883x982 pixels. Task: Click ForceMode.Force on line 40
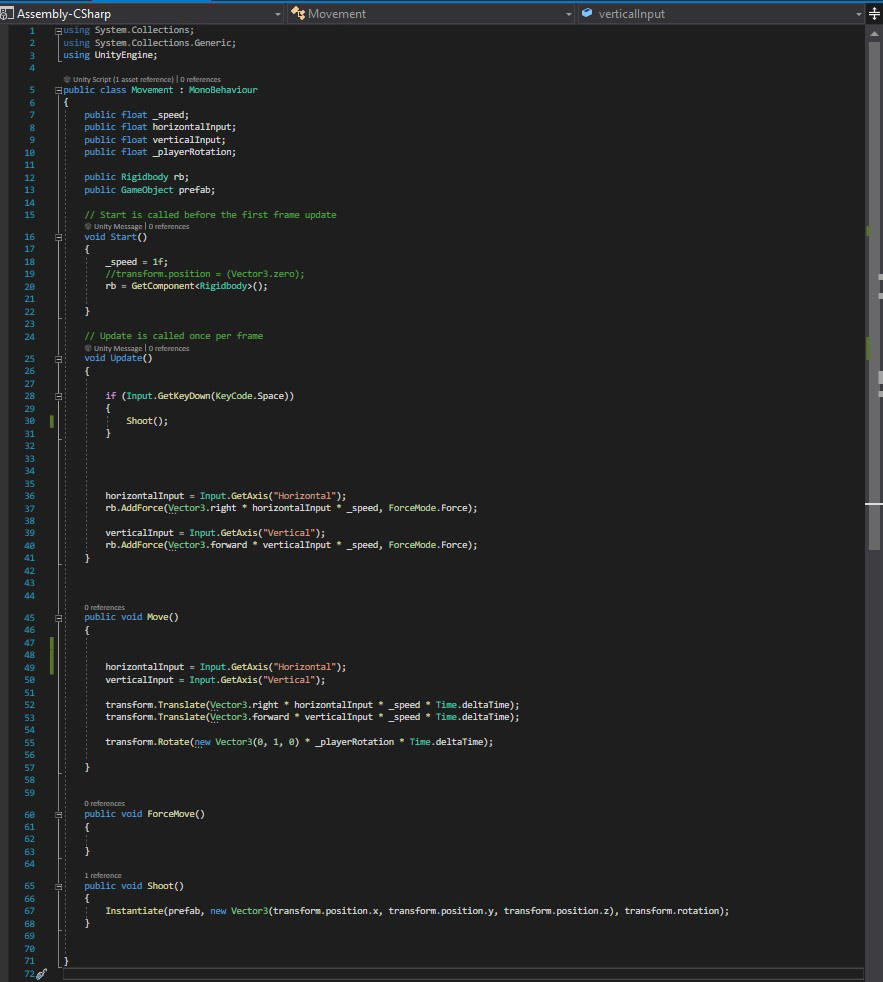428,545
